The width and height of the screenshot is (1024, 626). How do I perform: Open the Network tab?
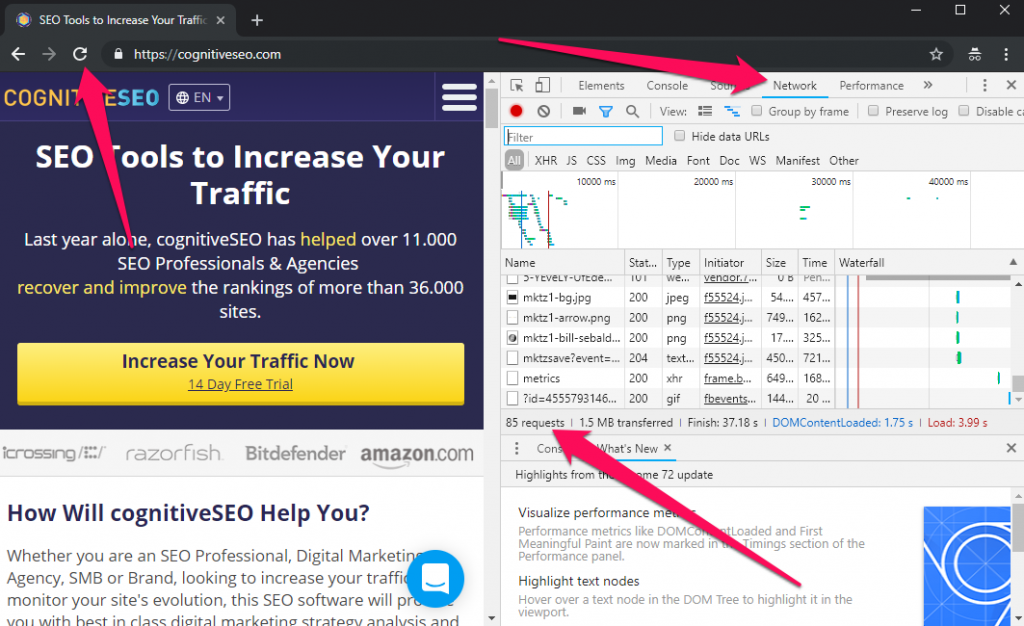[794, 86]
